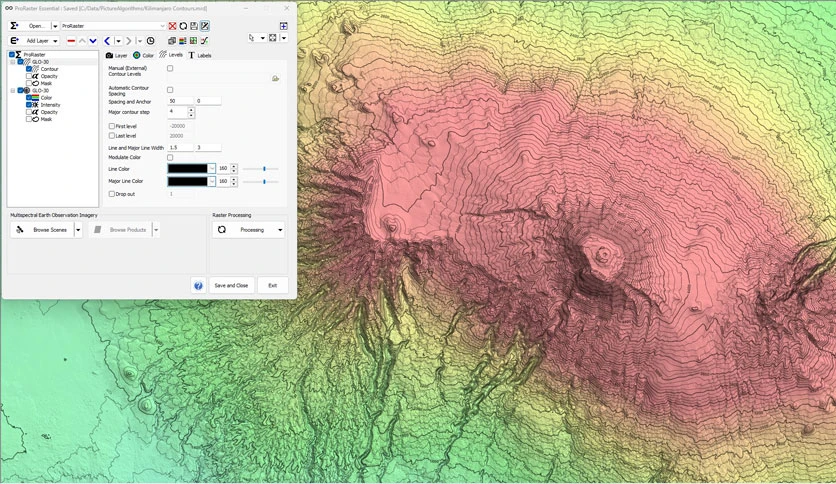Switch to the Color tab
Viewport: 836px width, 484px height.
point(143,55)
